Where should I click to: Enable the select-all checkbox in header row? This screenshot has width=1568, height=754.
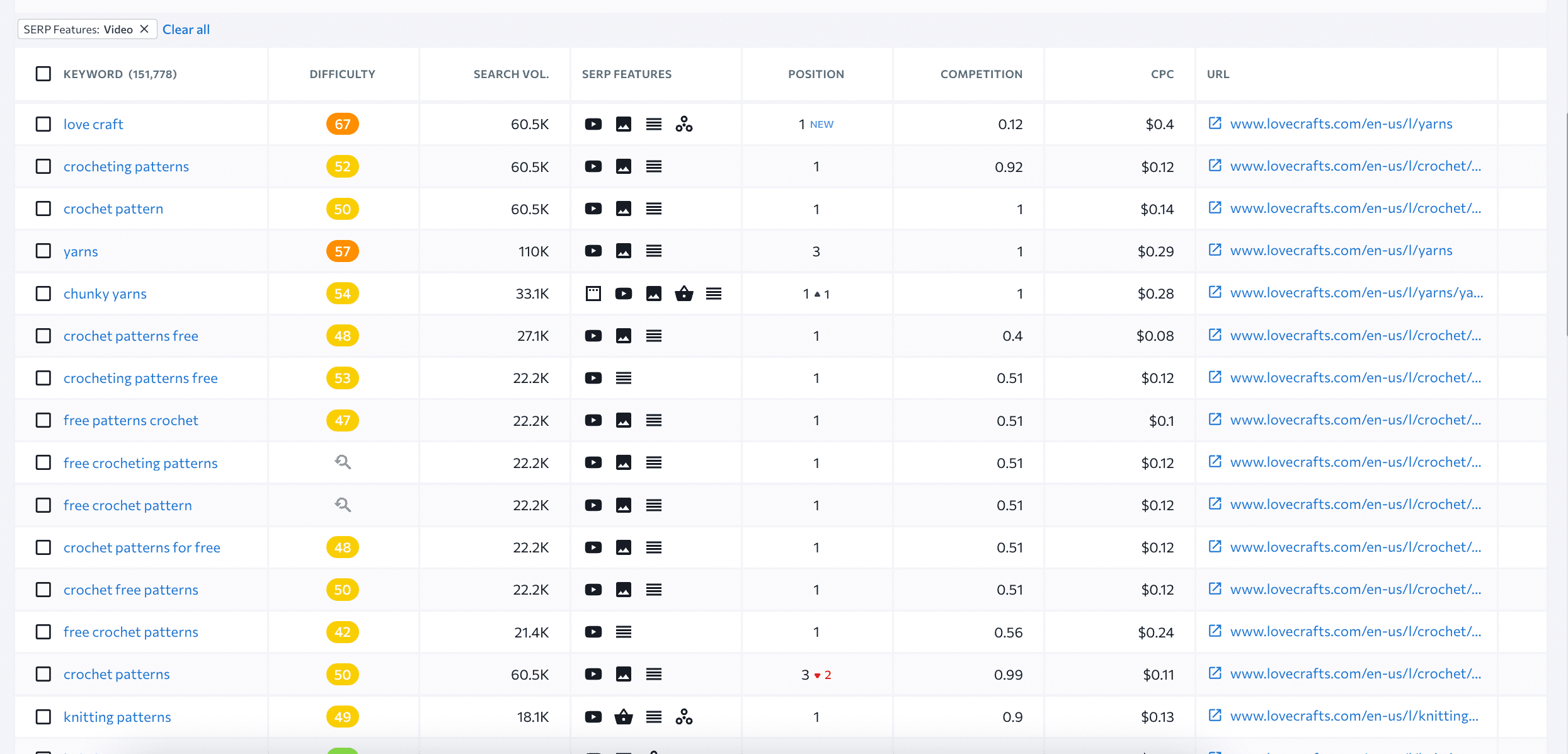pyautogui.click(x=44, y=74)
